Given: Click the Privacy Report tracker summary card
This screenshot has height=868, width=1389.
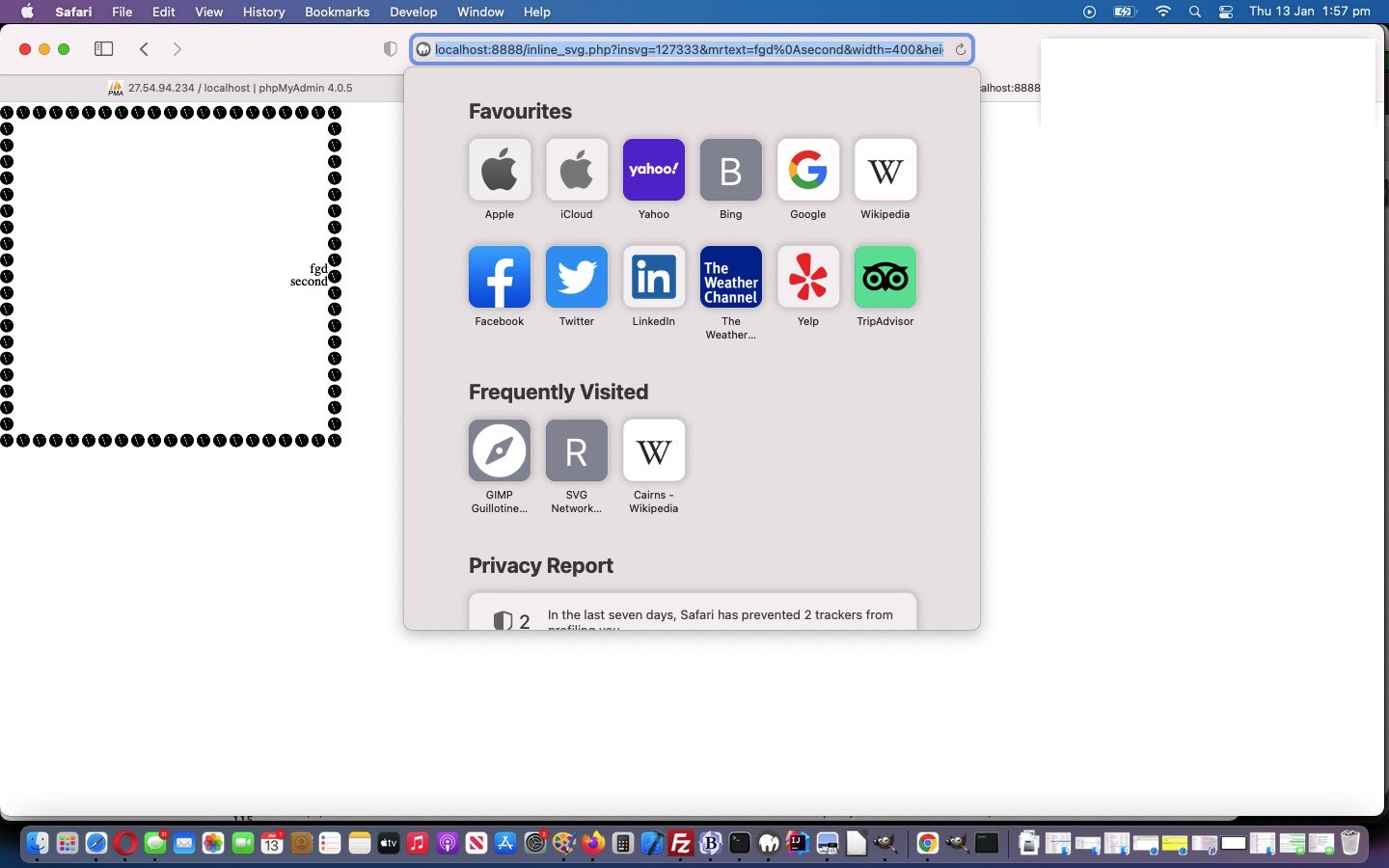Looking at the screenshot, I should tap(693, 612).
